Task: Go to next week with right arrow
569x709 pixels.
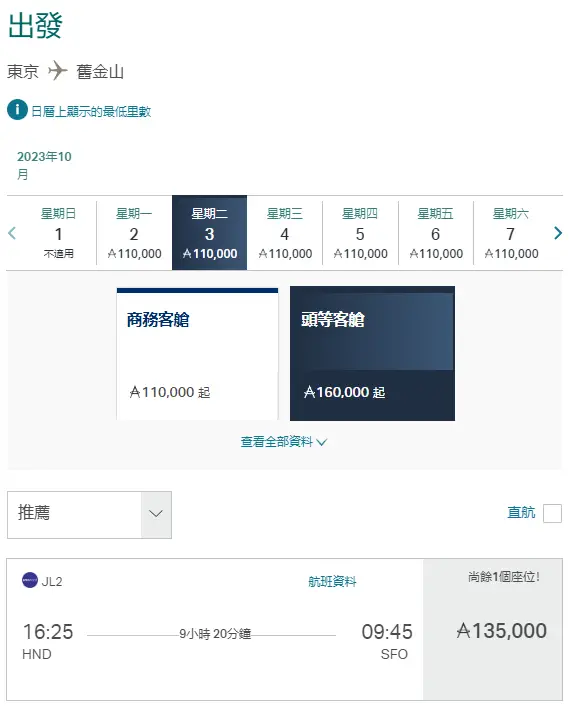Action: (x=558, y=233)
